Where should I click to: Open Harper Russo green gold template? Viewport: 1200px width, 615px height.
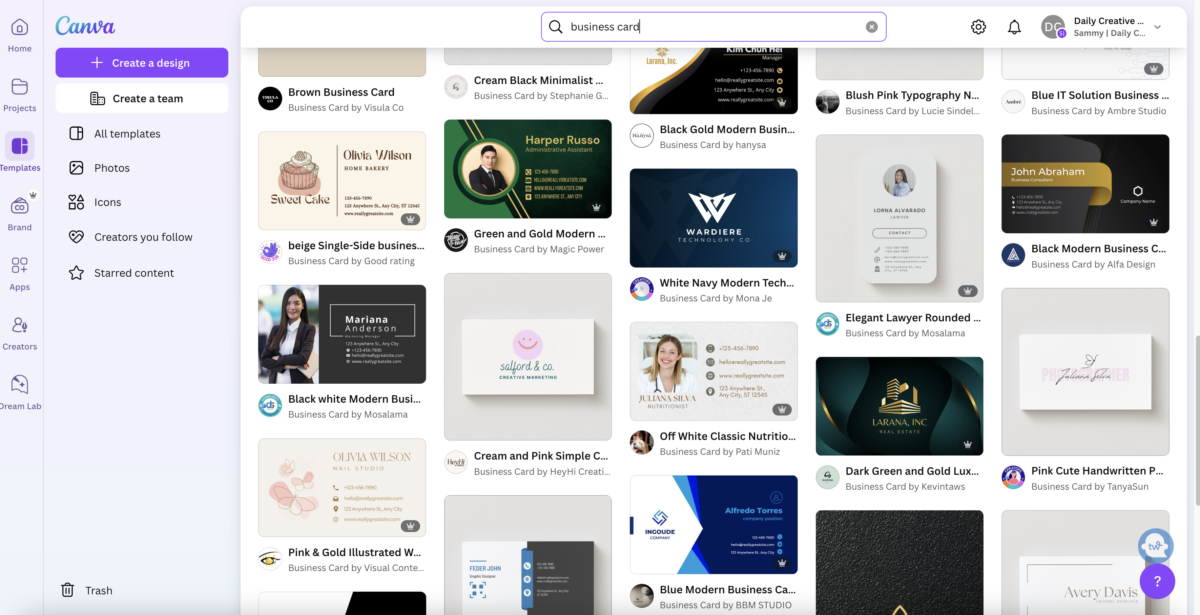coord(528,169)
